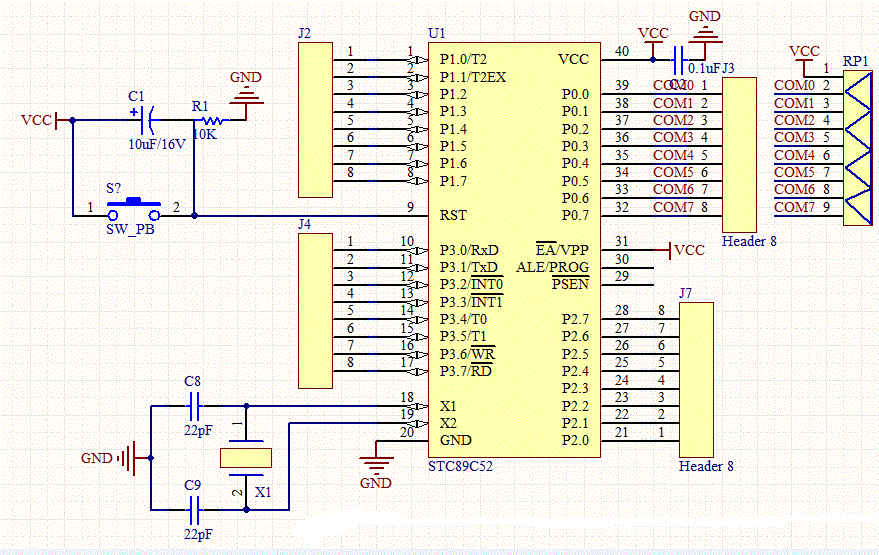Click the GND symbol beside resistor R1
Screen dimensions: 879x555
(246, 95)
